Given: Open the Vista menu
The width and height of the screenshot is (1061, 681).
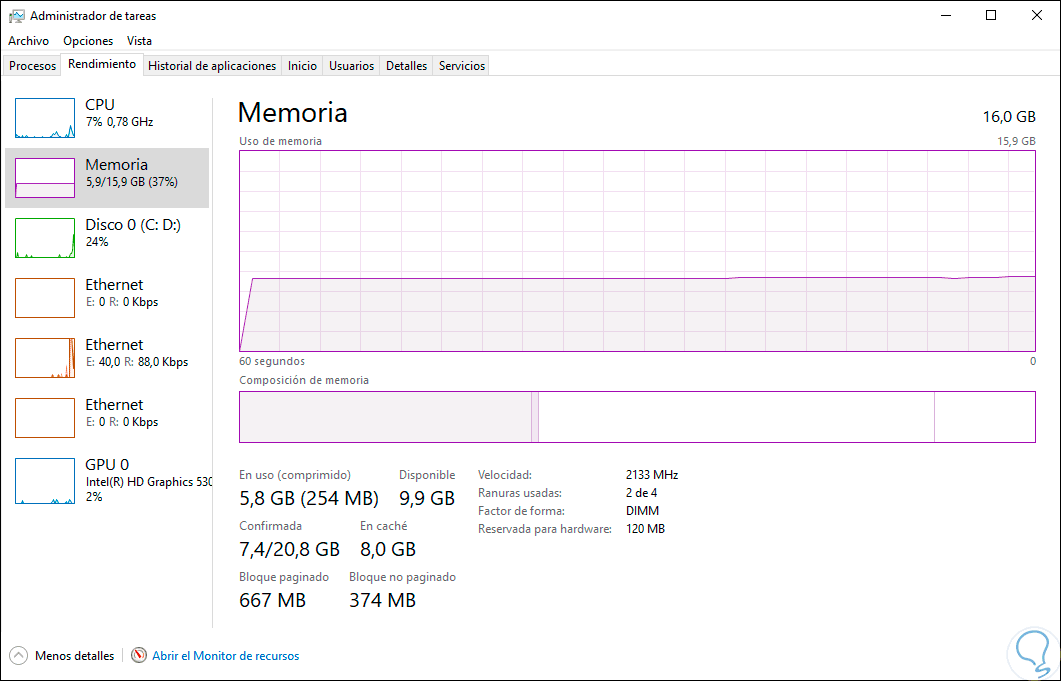Looking at the screenshot, I should pyautogui.click(x=139, y=41).
